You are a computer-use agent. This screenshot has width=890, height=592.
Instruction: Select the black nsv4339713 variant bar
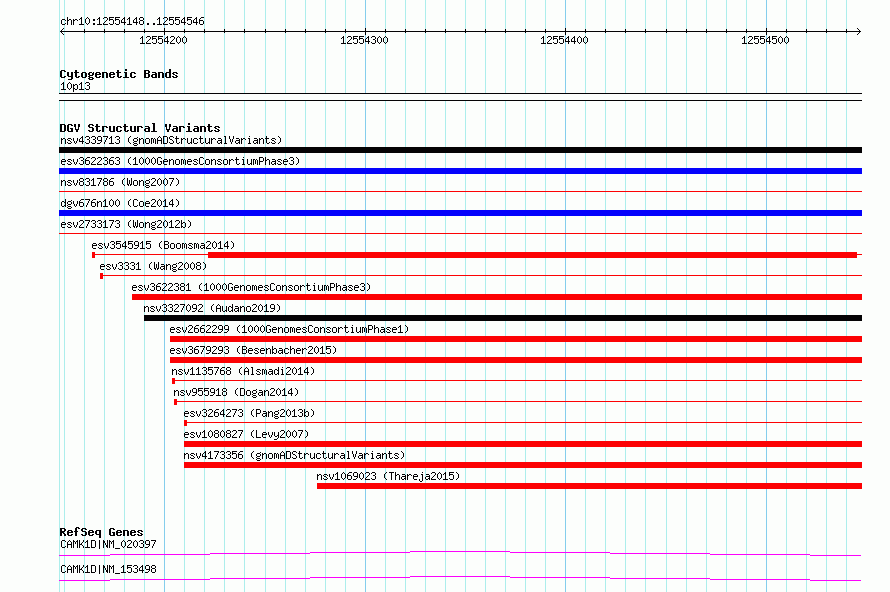(x=460, y=150)
